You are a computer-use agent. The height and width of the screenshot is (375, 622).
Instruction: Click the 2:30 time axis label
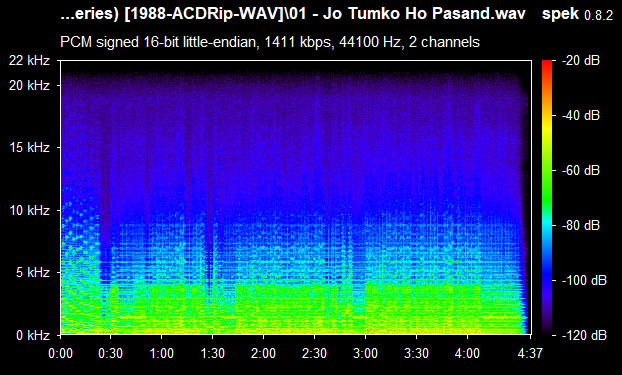point(314,353)
